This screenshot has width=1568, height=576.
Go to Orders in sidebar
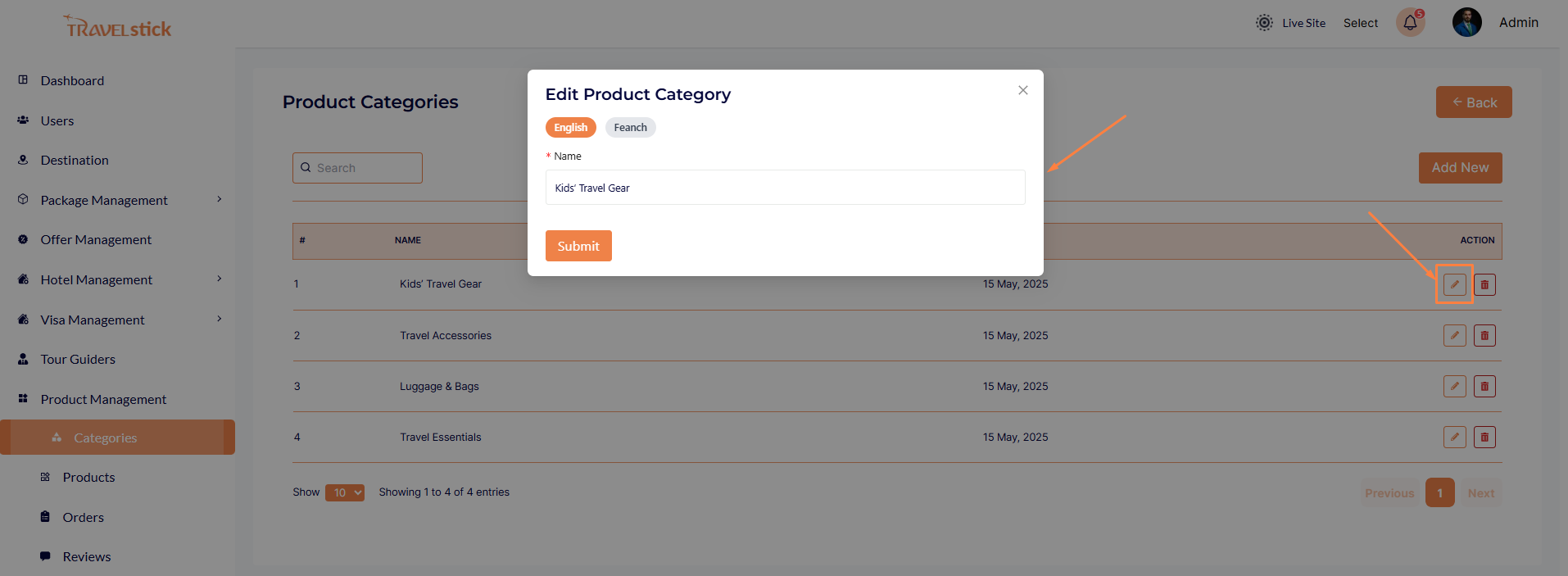[x=83, y=517]
